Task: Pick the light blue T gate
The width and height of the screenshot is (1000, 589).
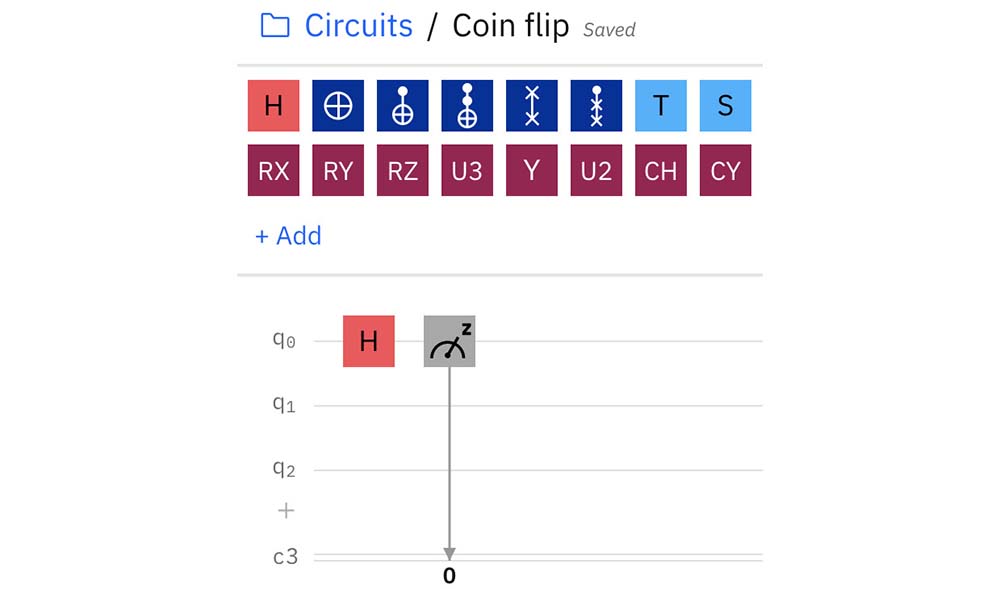Action: click(661, 106)
